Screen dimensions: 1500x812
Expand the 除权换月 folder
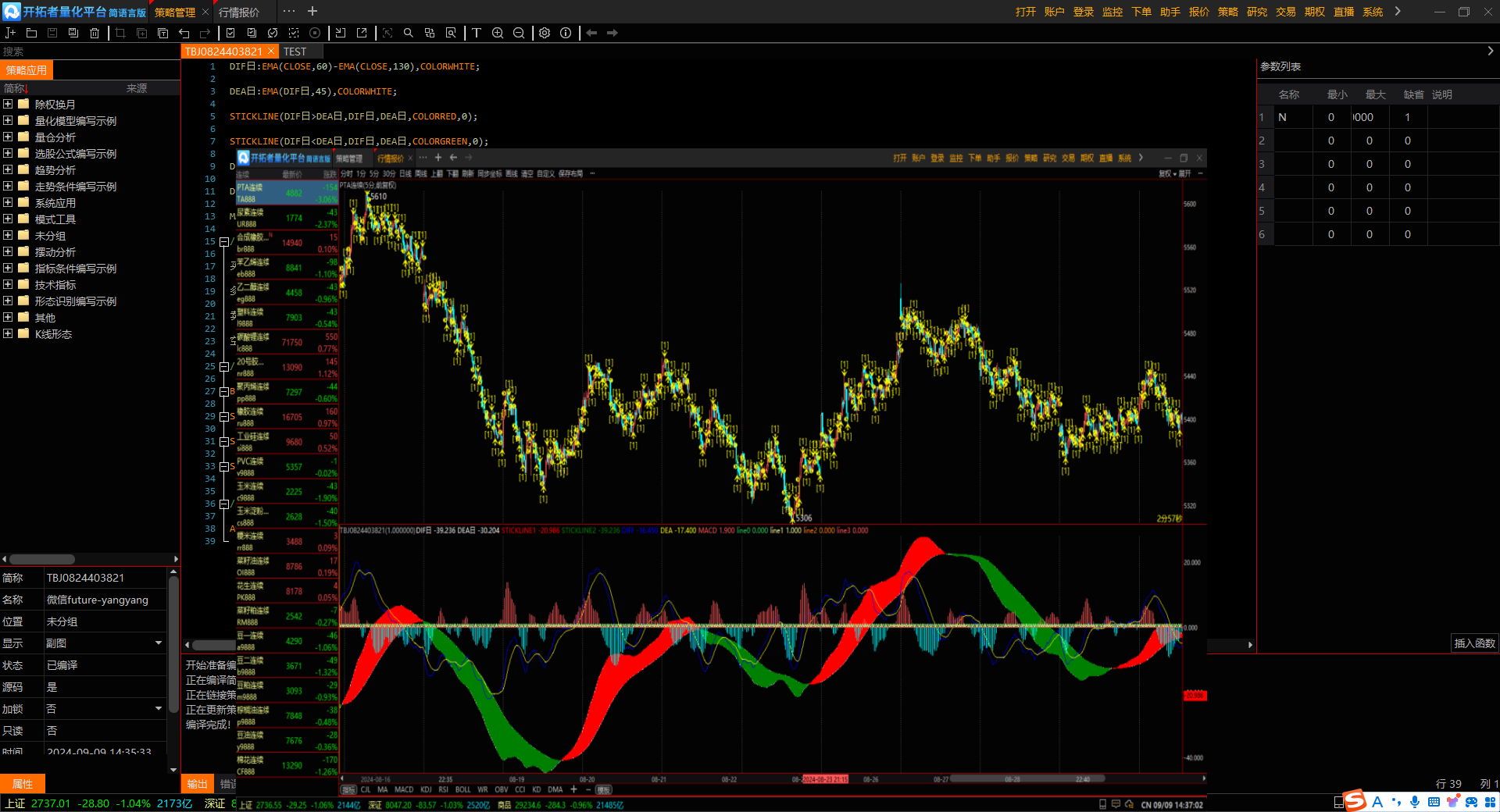[8, 104]
